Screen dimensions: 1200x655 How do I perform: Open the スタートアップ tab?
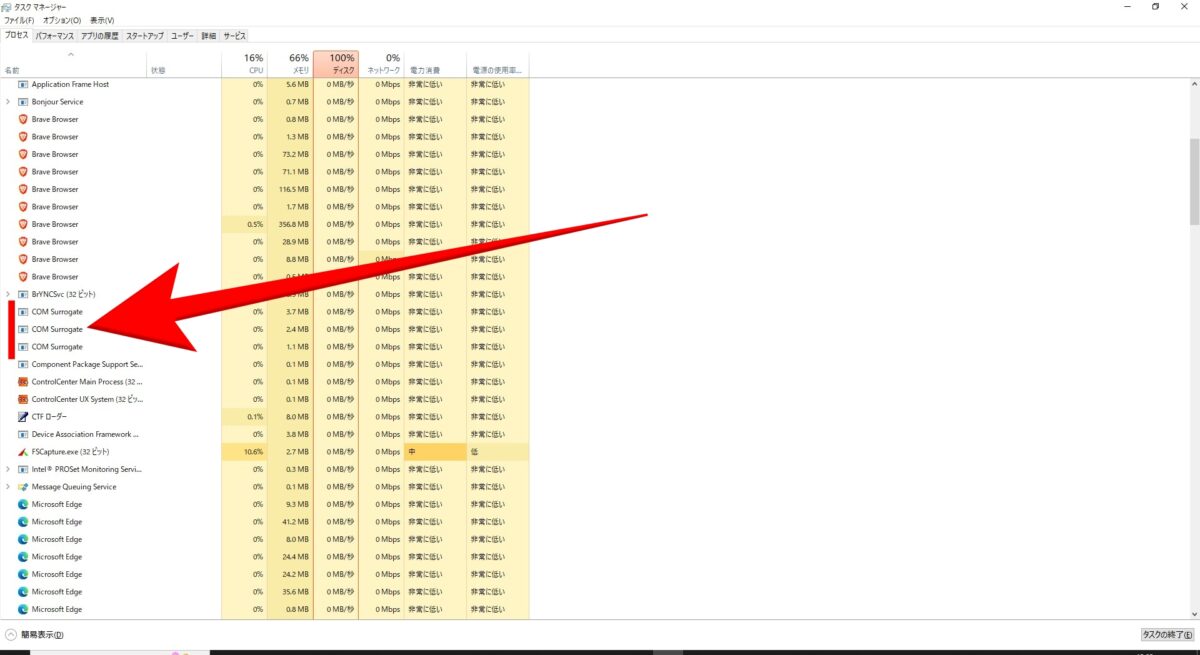pos(144,36)
